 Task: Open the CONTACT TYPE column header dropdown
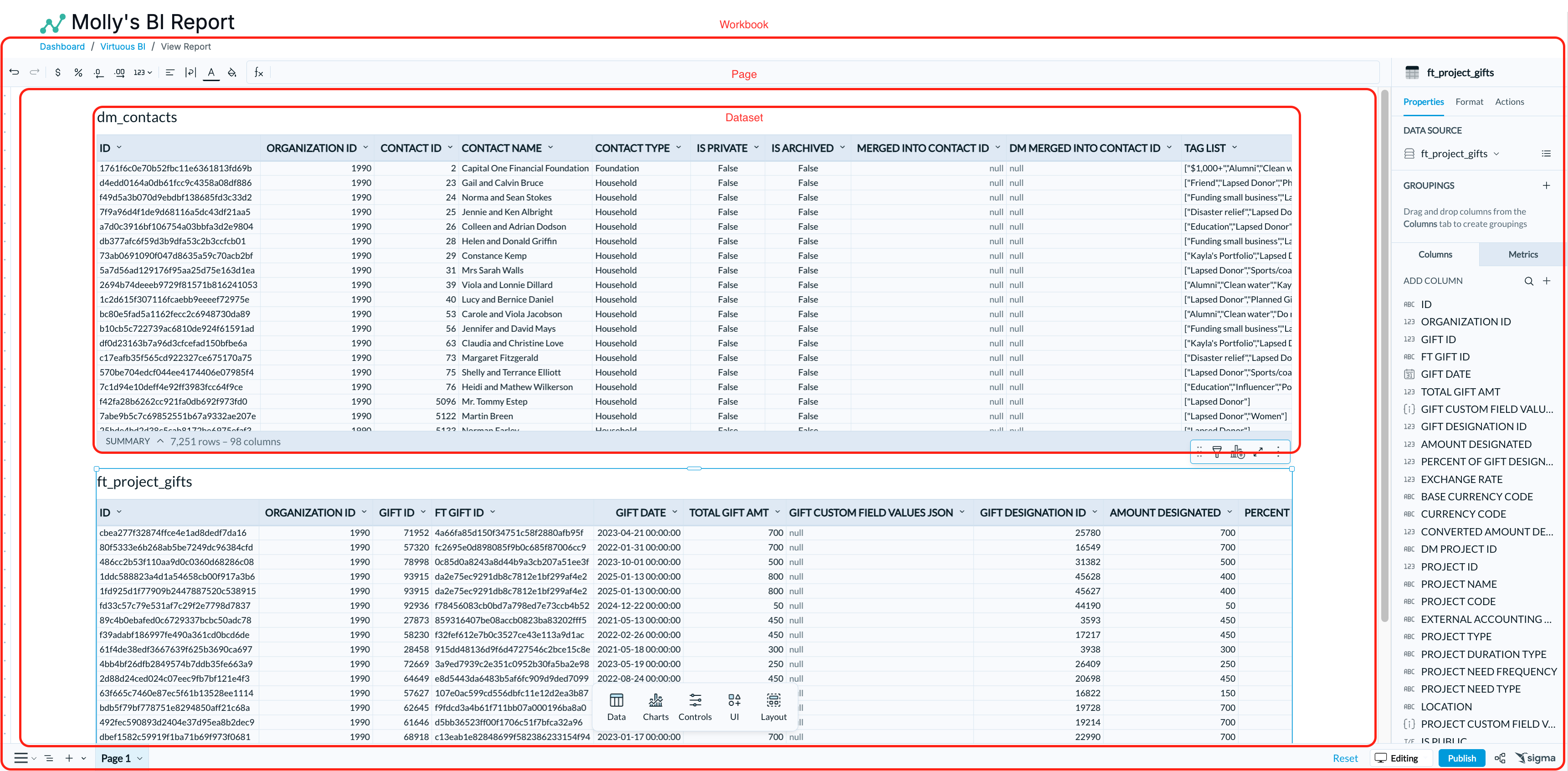678,147
